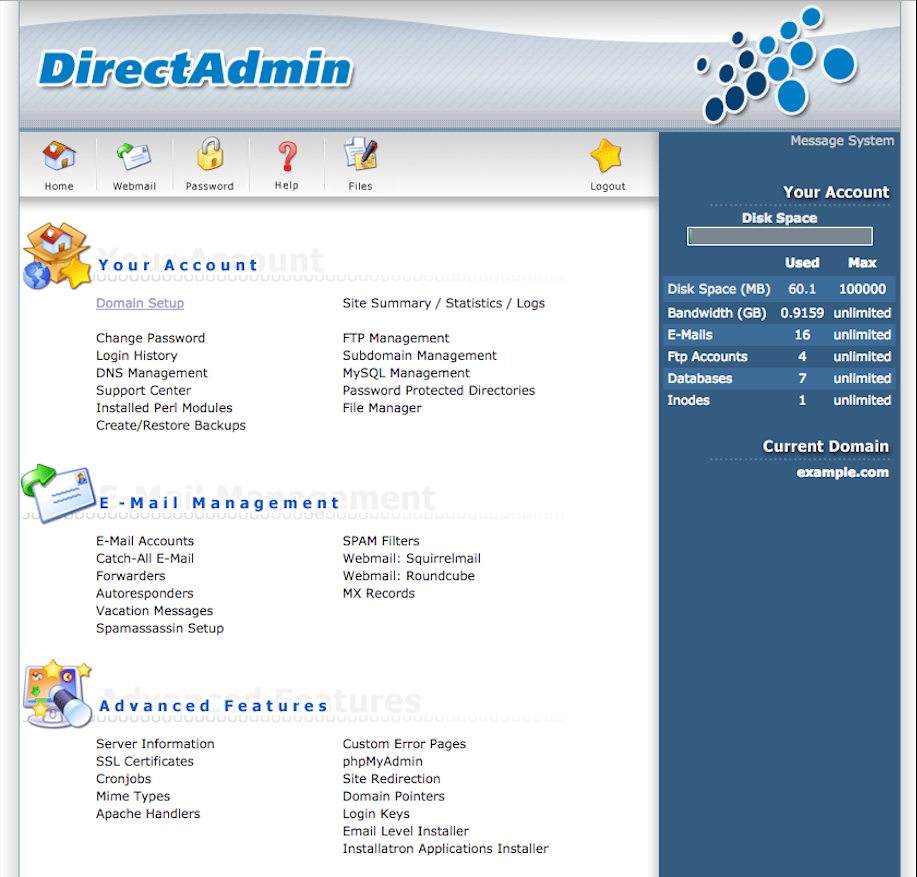Open MX Records

coord(378,593)
